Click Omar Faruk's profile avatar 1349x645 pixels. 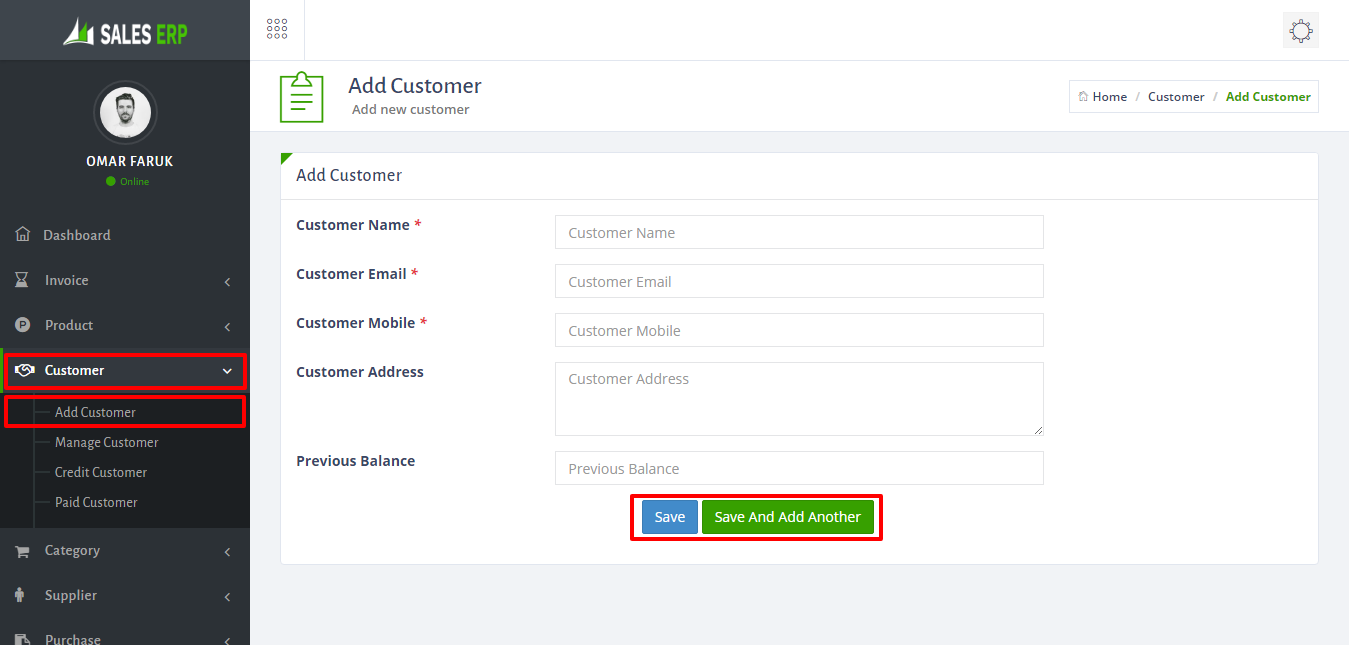point(125,112)
